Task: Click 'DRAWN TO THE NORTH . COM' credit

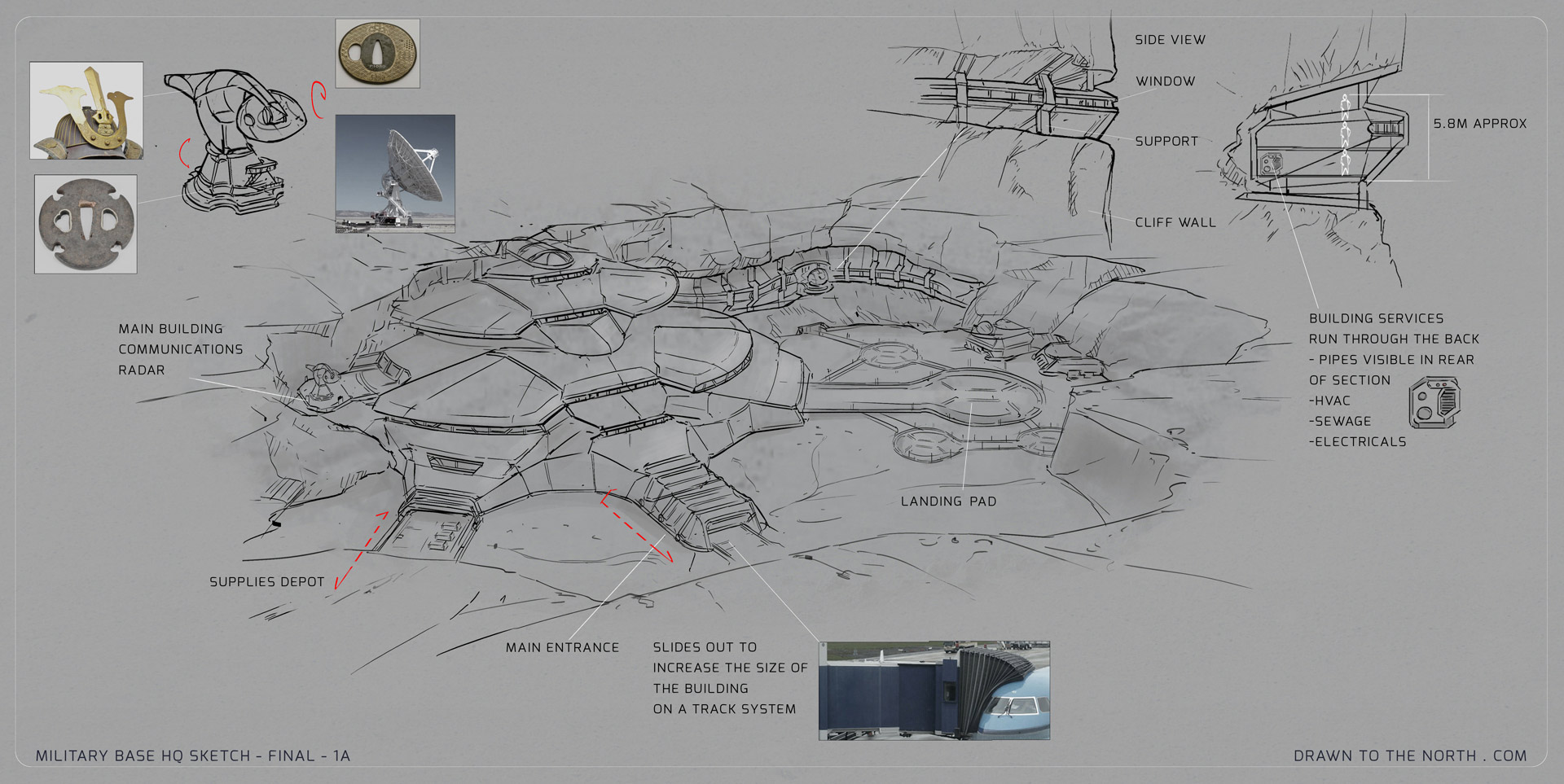Action: (1410, 756)
